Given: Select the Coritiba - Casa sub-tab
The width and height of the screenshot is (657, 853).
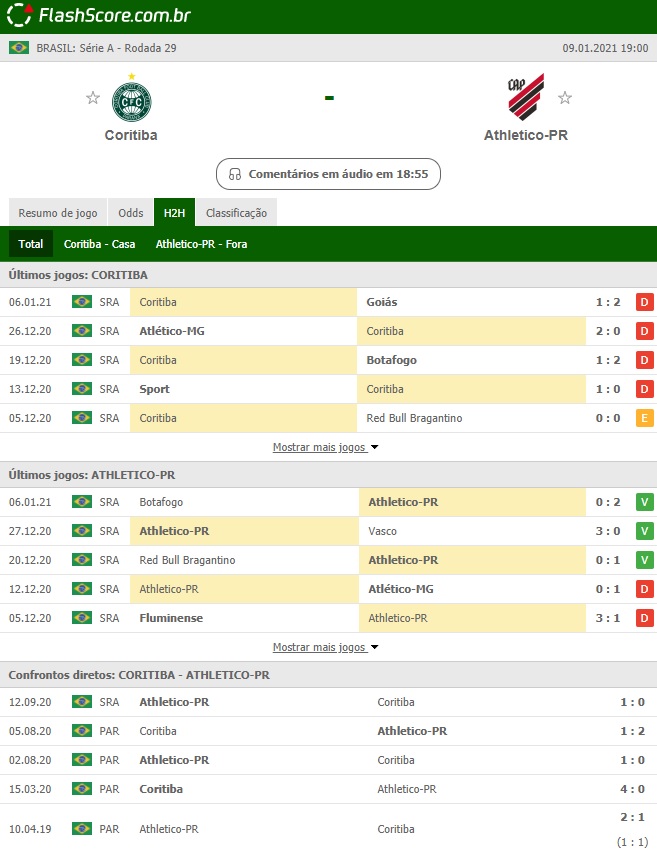Looking at the screenshot, I should (100, 244).
